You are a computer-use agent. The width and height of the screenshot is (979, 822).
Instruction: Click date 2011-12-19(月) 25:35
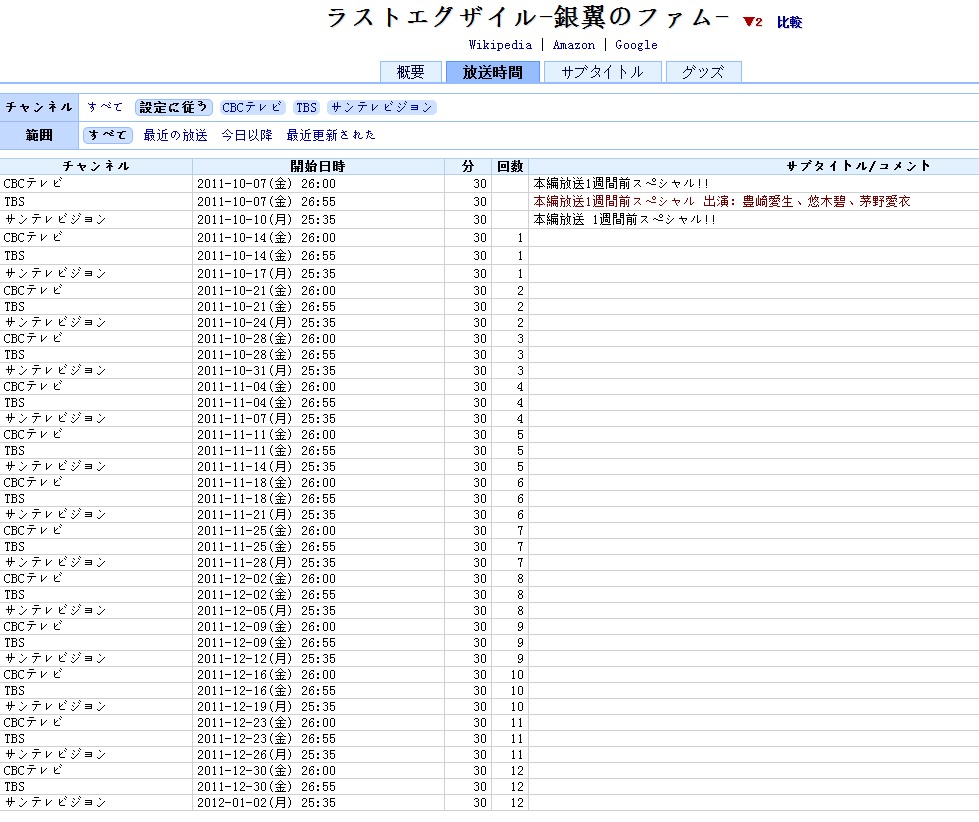pyautogui.click(x=267, y=707)
